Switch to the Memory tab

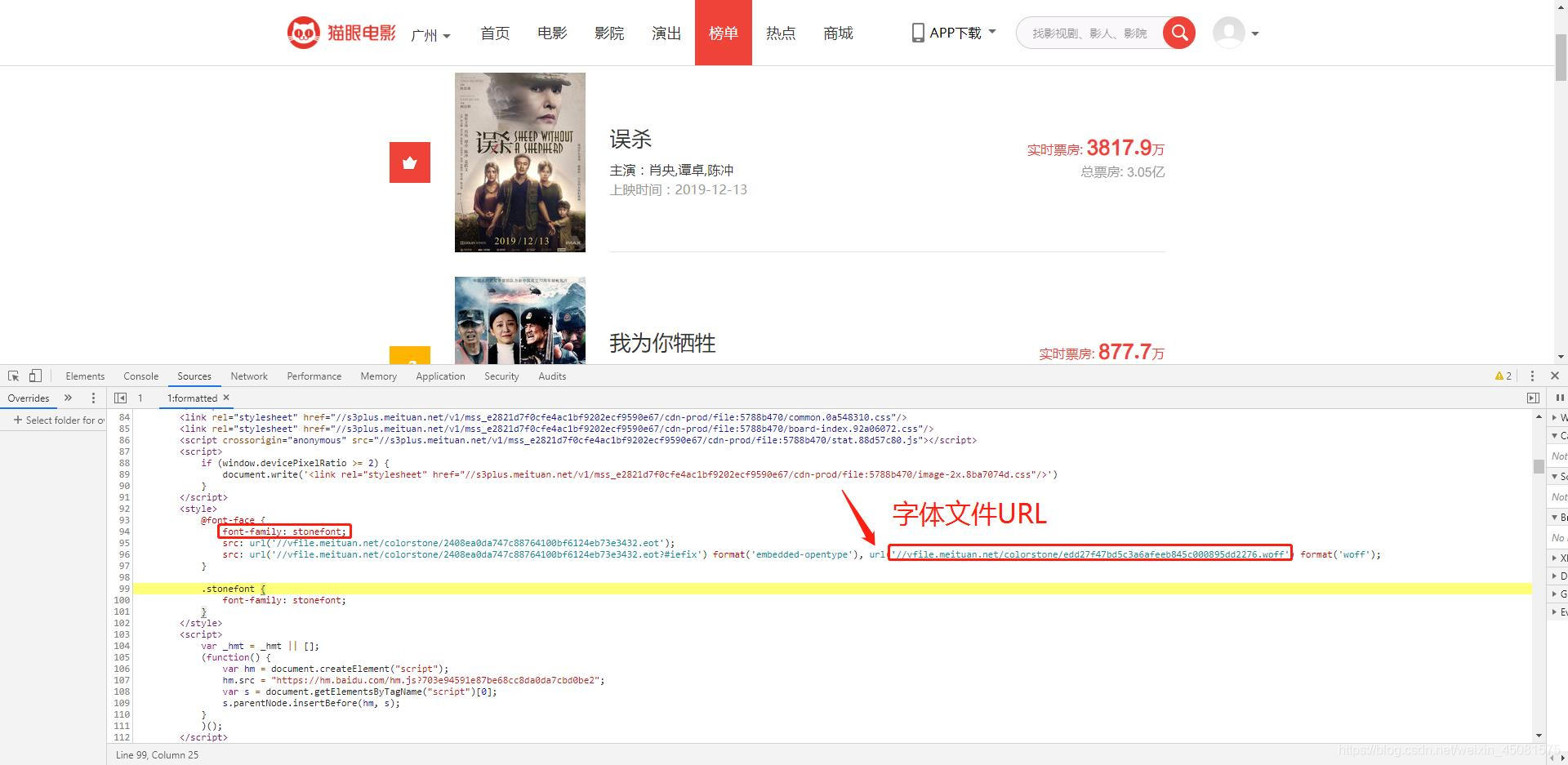tap(378, 376)
